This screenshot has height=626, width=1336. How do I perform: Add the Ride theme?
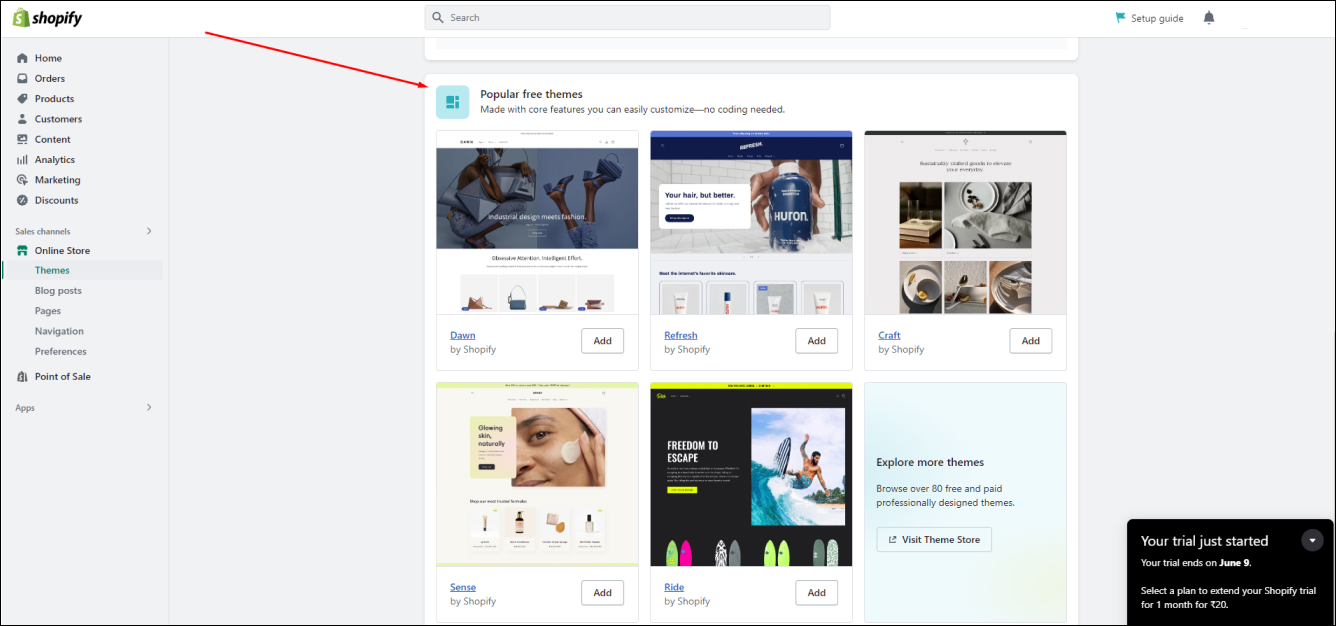tap(817, 593)
